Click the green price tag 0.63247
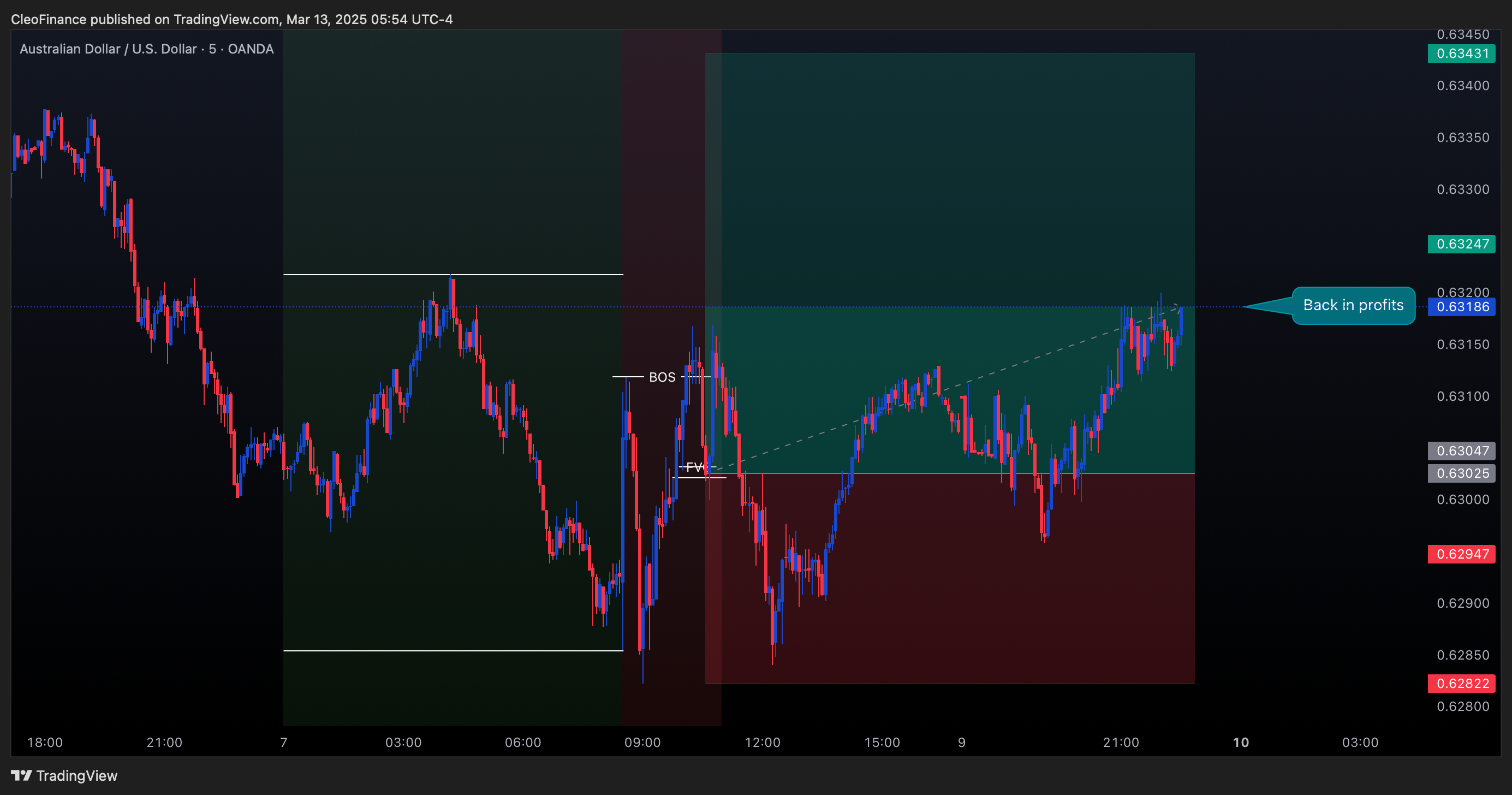This screenshot has width=1512, height=795. (1462, 244)
